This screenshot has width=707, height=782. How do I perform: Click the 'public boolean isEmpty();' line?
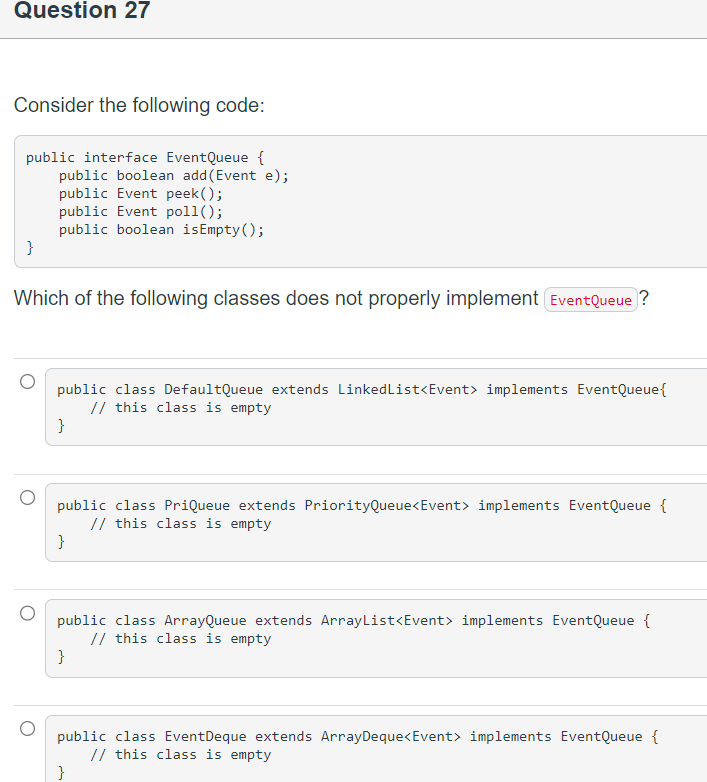click(x=162, y=229)
